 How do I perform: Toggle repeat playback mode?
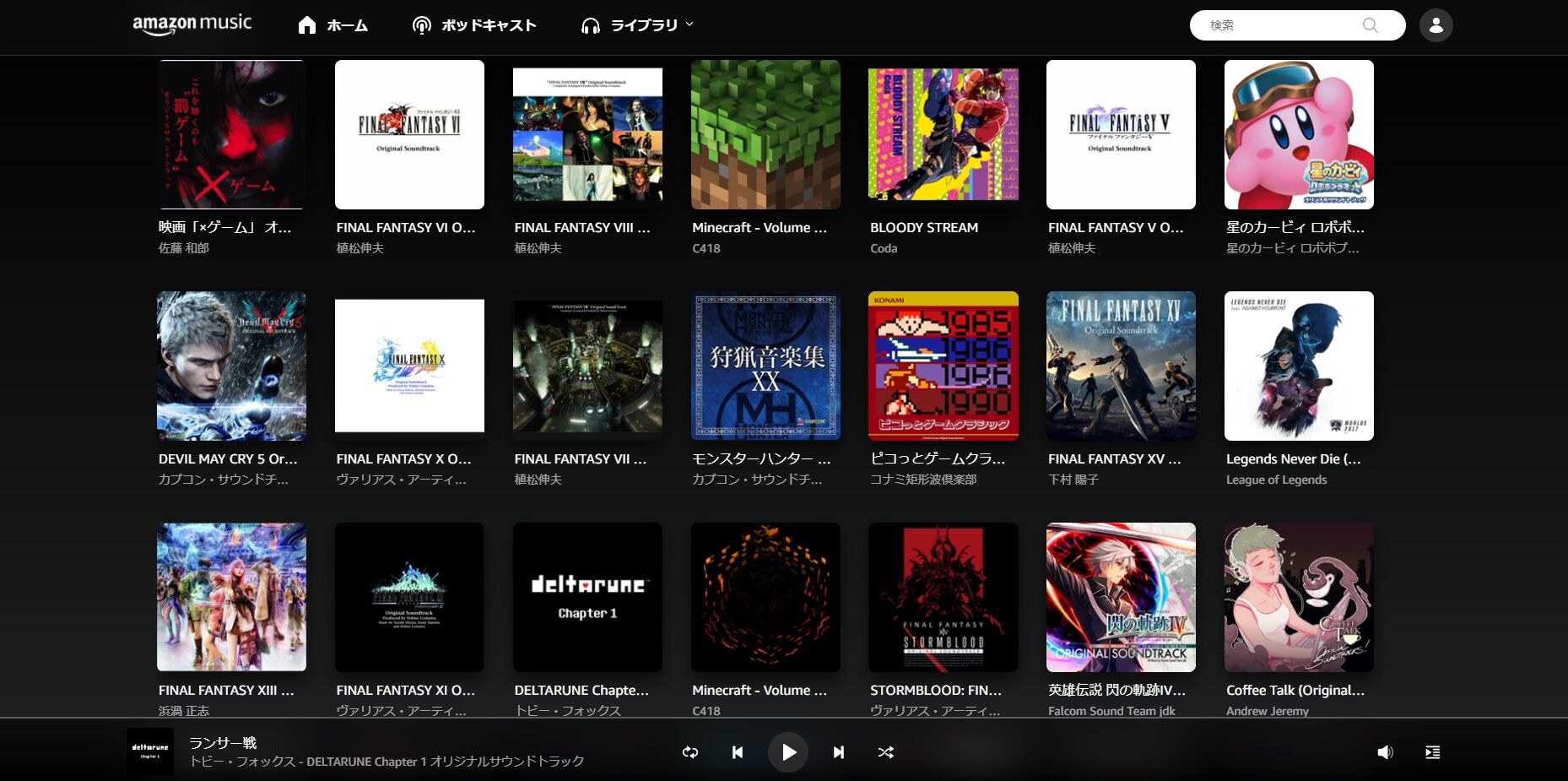point(690,751)
